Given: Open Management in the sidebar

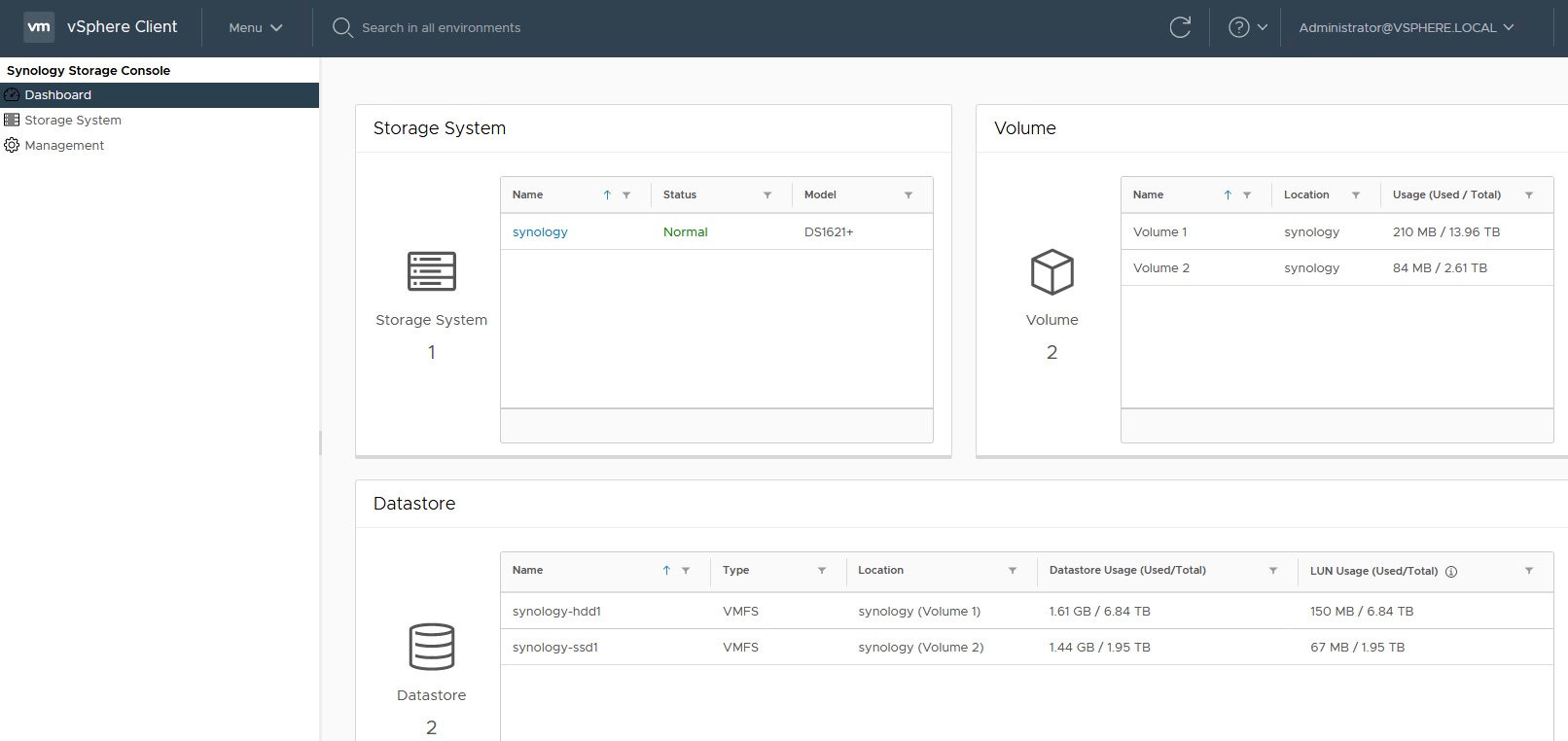Looking at the screenshot, I should point(64,146).
